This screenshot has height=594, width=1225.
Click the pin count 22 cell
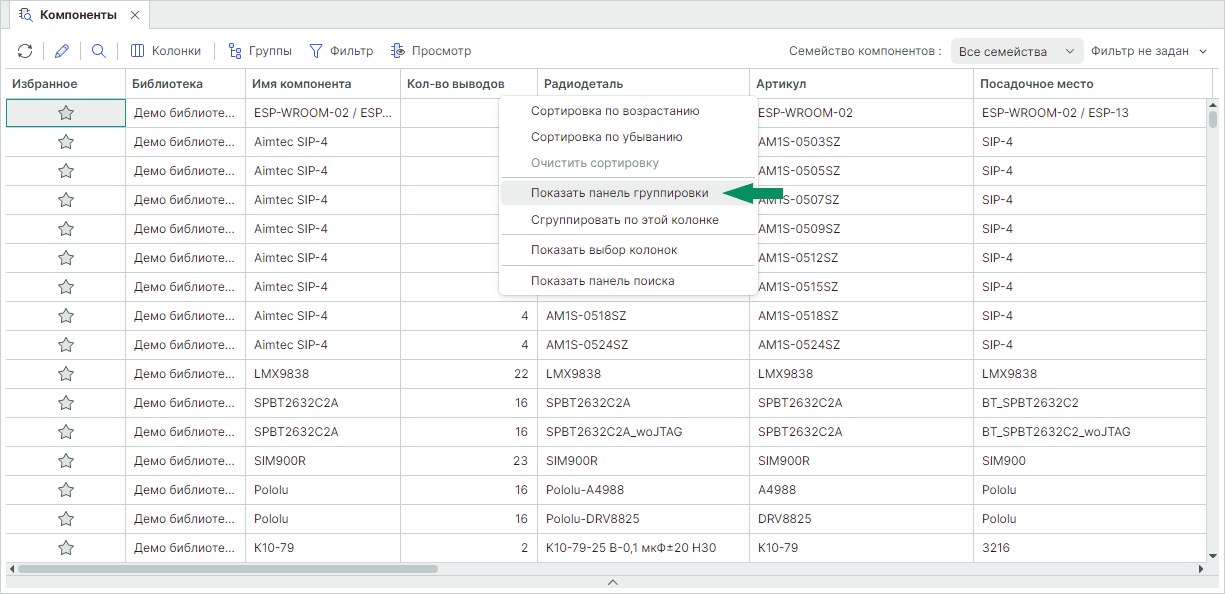[469, 374]
